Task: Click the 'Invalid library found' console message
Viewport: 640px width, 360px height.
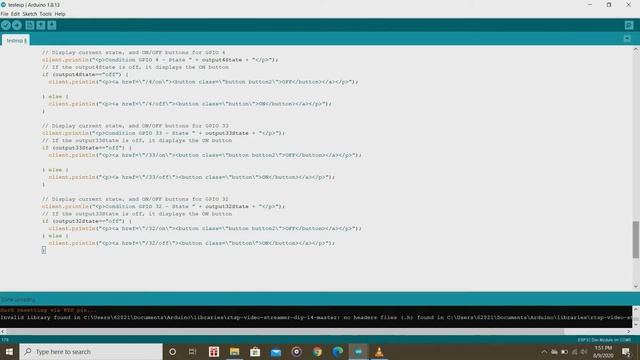Action: [316, 318]
